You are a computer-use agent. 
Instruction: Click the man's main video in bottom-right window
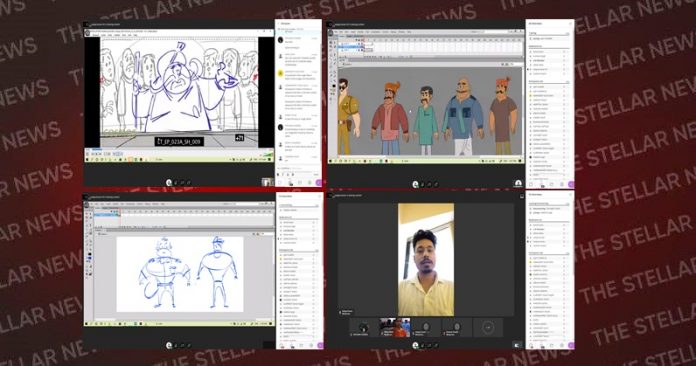(426, 260)
